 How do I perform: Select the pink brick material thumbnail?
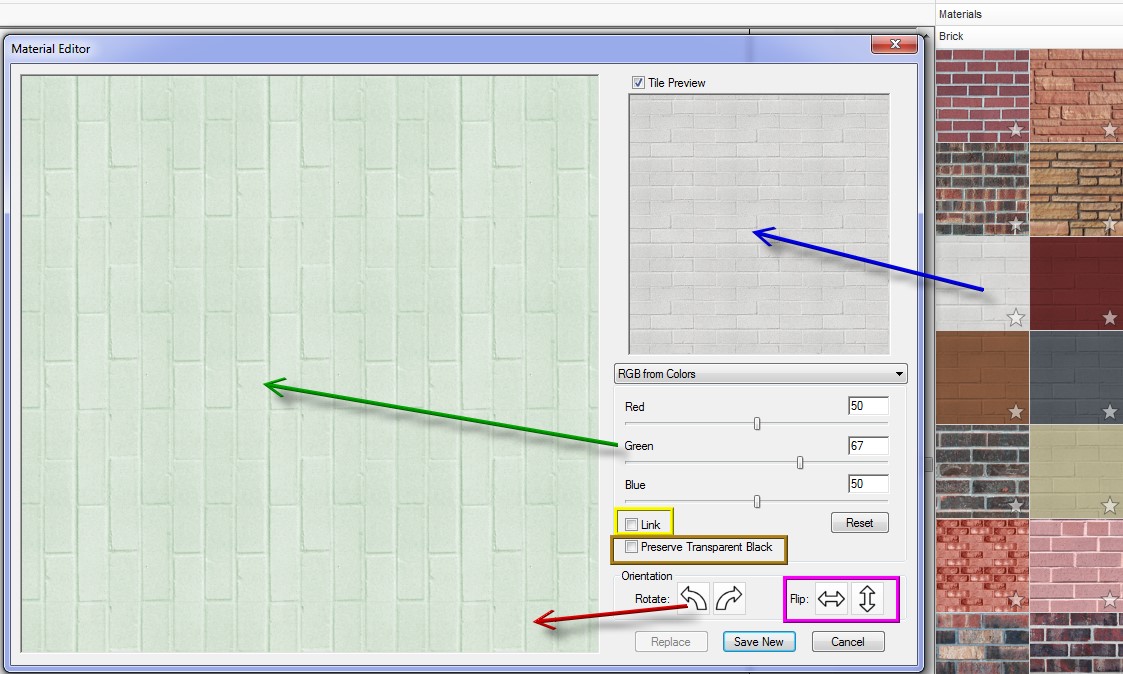pyautogui.click(x=1076, y=566)
